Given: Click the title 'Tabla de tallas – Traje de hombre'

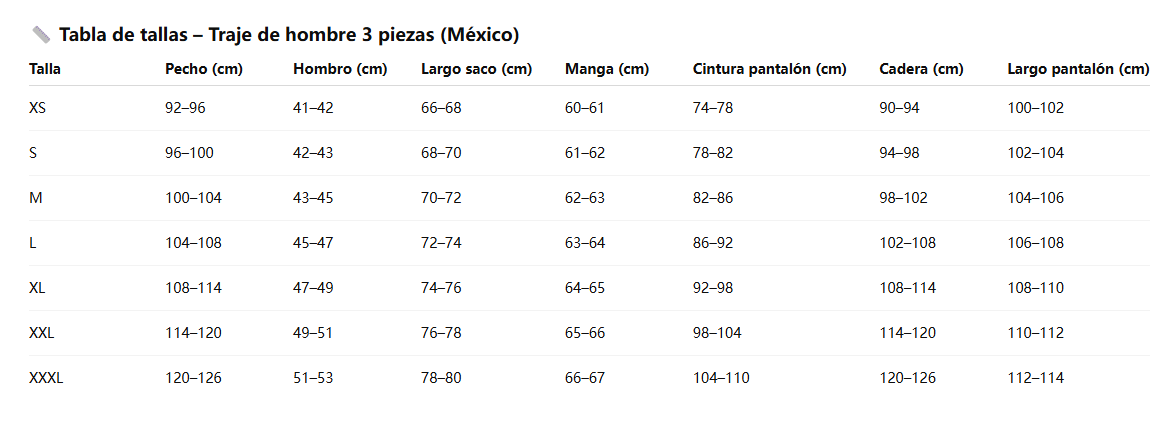Looking at the screenshot, I should [x=288, y=35].
